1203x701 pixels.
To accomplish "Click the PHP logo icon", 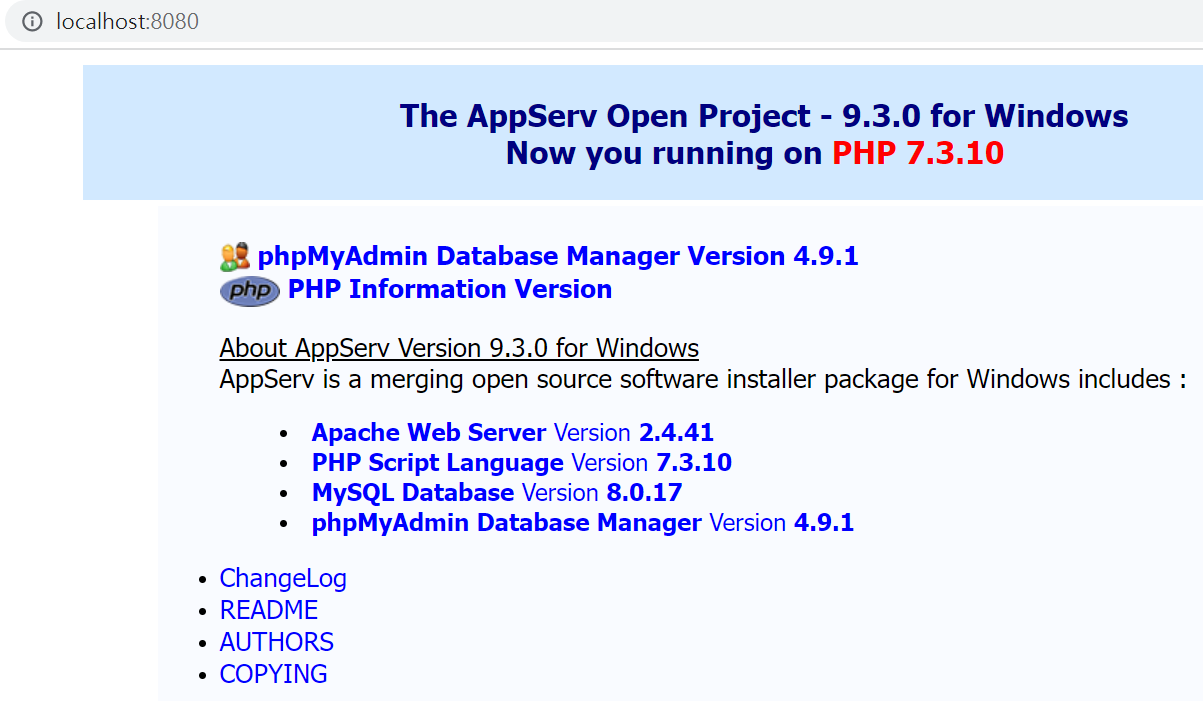I will coord(250,291).
